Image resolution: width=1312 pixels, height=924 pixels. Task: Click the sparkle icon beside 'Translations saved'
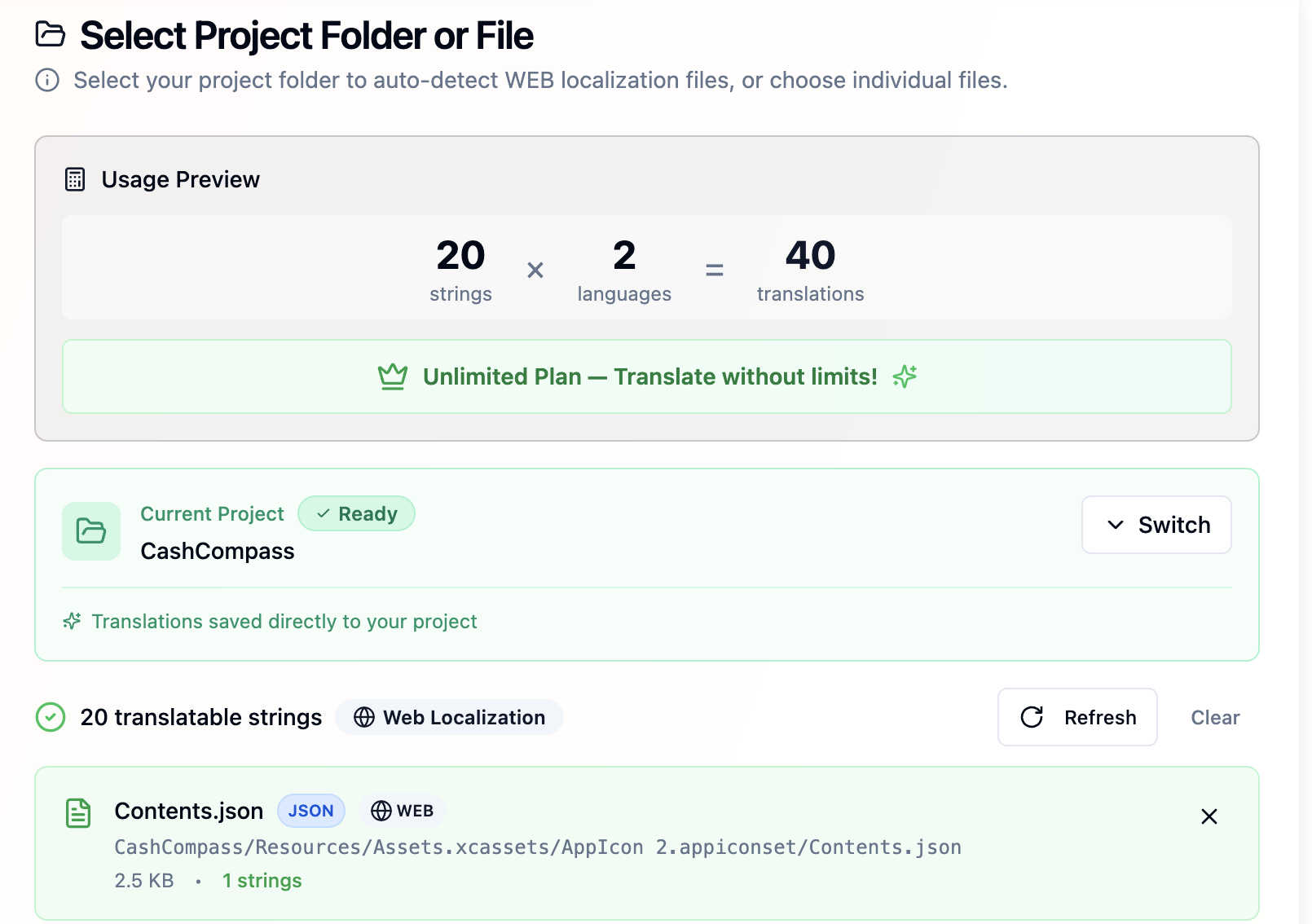point(72,622)
